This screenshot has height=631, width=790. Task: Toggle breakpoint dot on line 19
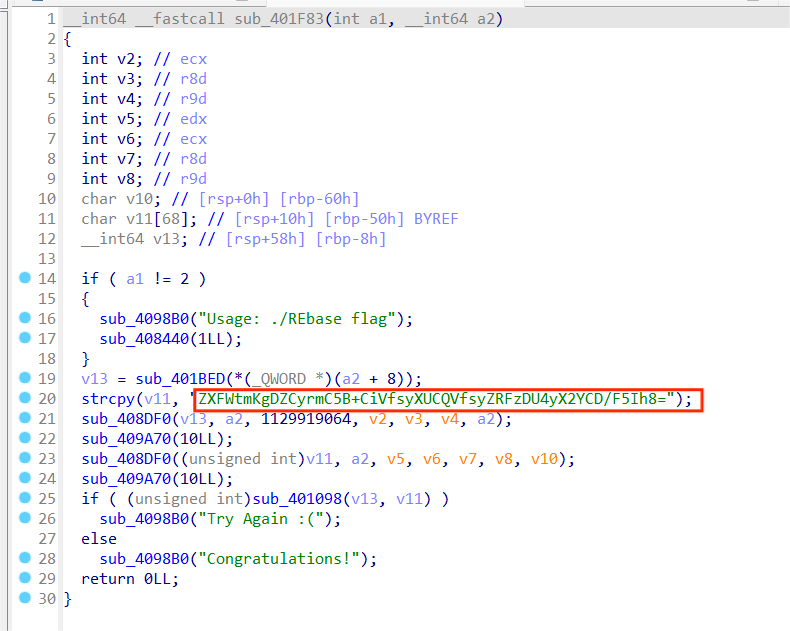[x=25, y=377]
